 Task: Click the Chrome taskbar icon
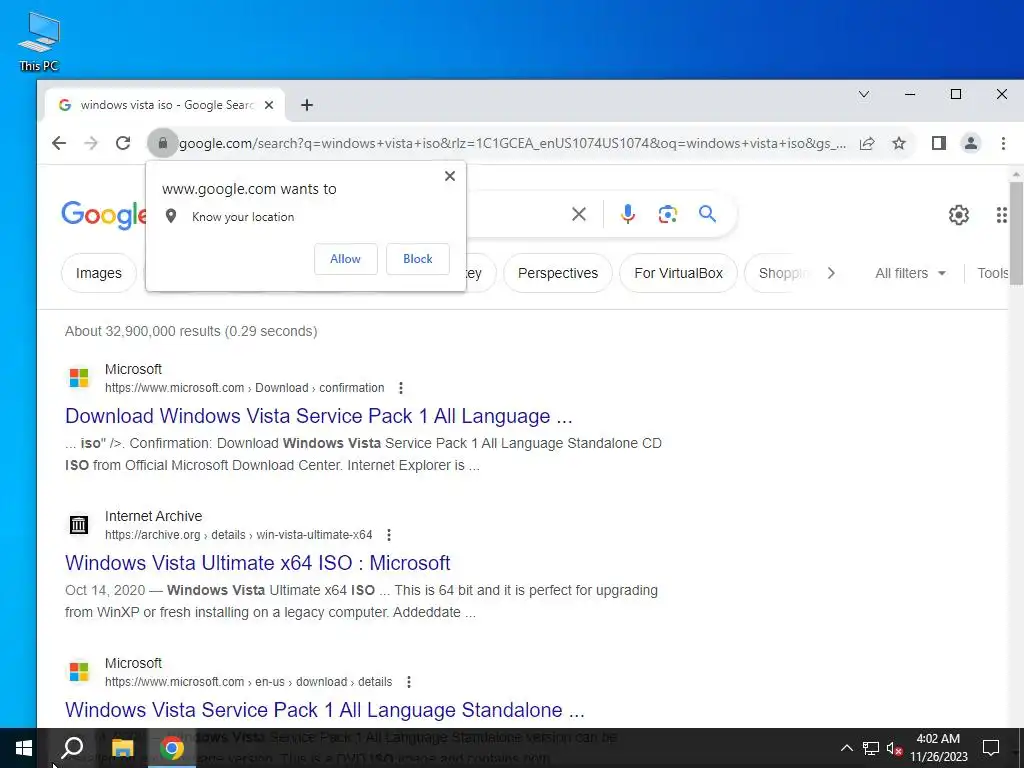[x=172, y=748]
